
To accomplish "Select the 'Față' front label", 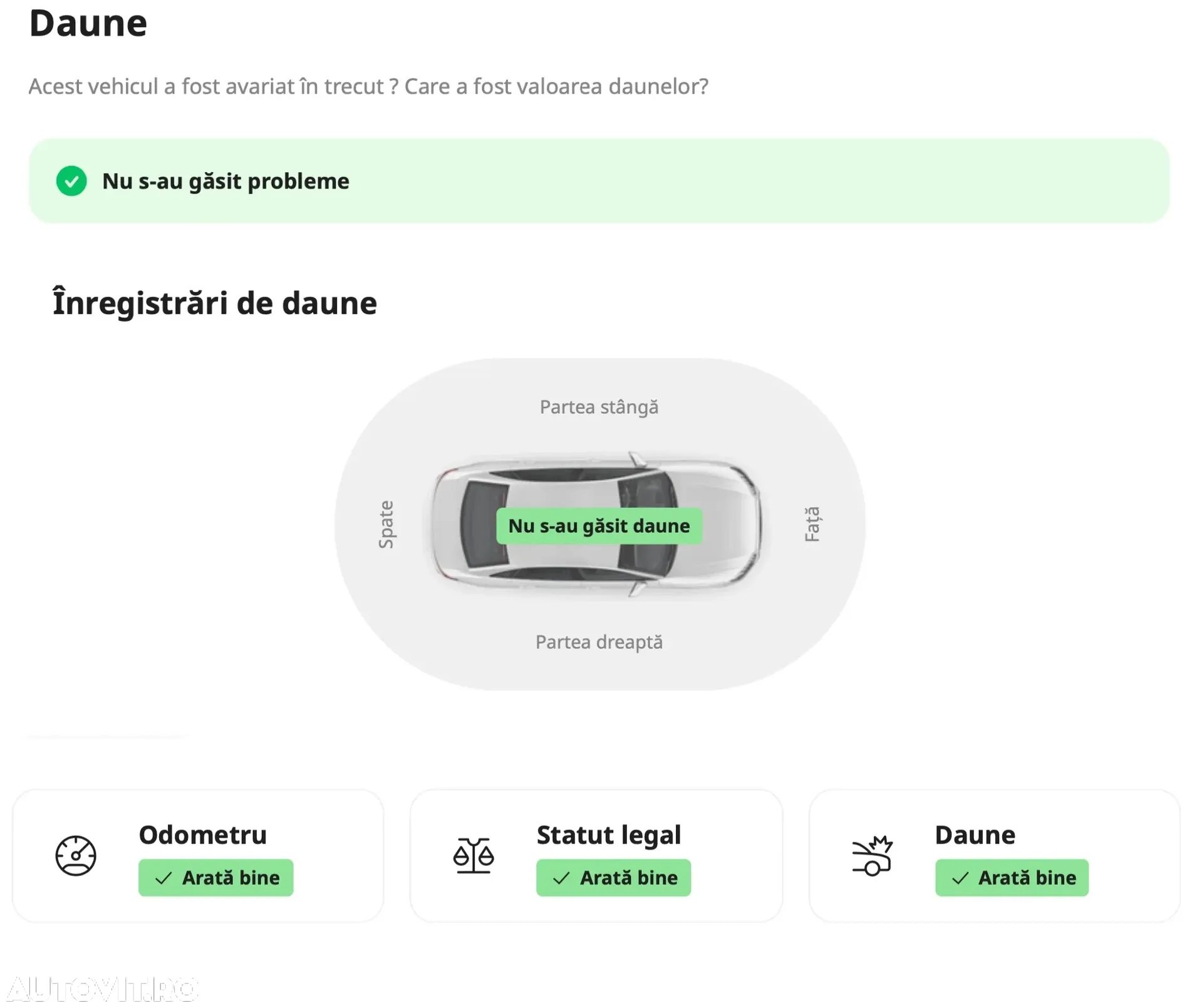I will 812,525.
